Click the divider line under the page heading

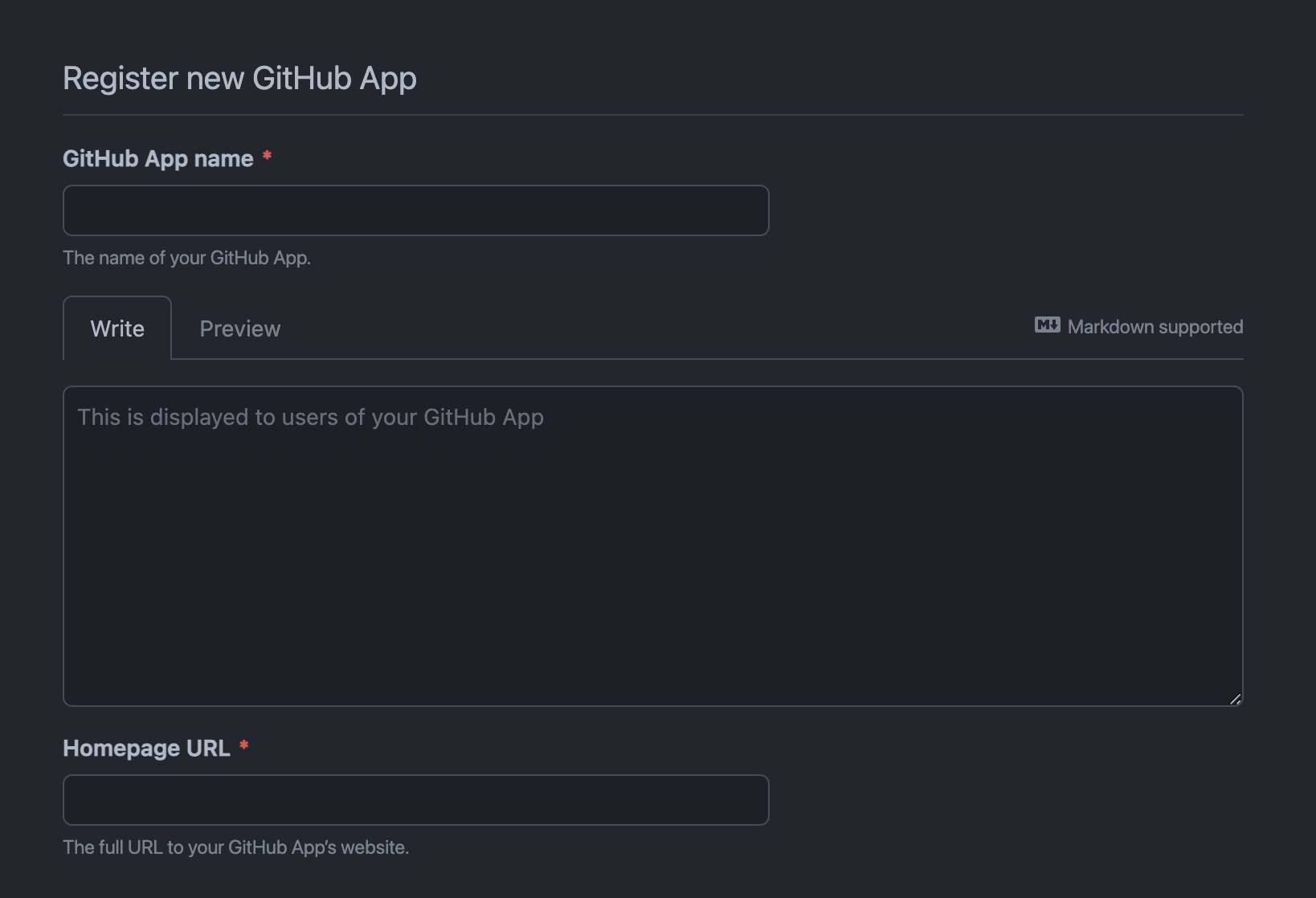652,115
